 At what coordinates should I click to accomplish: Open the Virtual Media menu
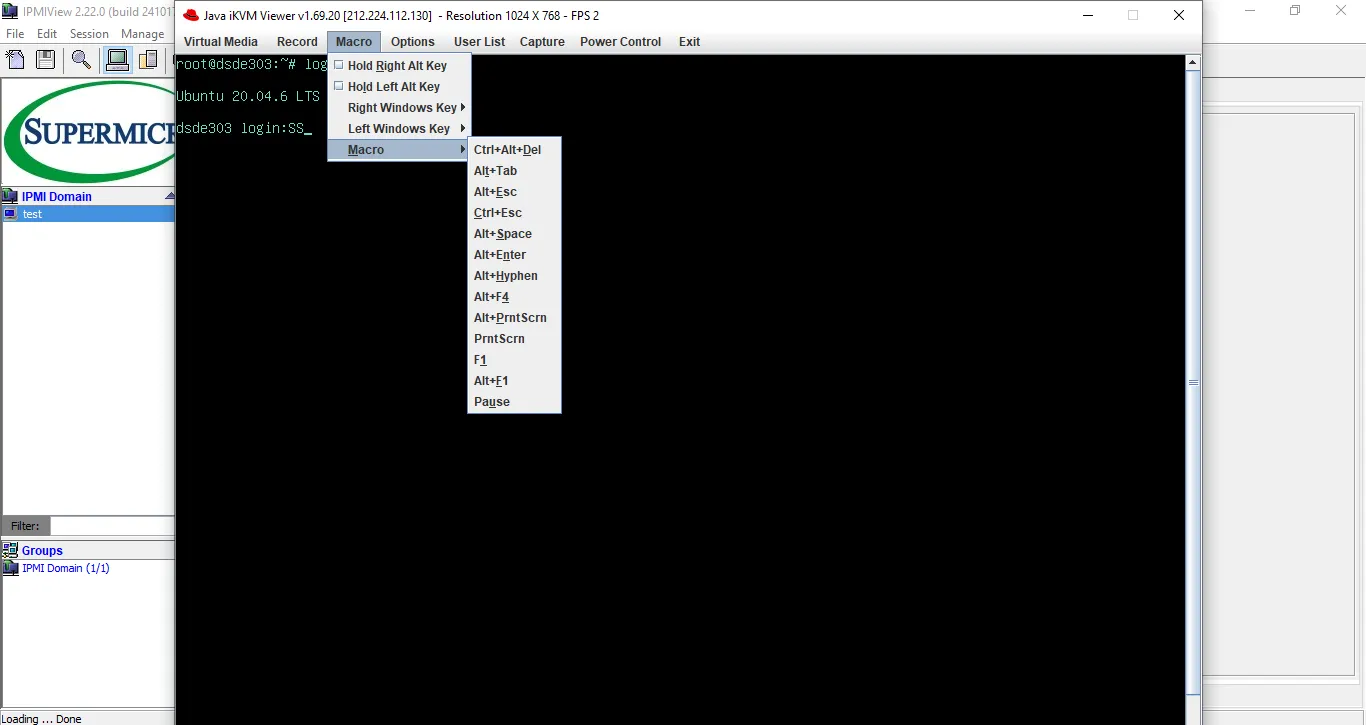pos(220,42)
